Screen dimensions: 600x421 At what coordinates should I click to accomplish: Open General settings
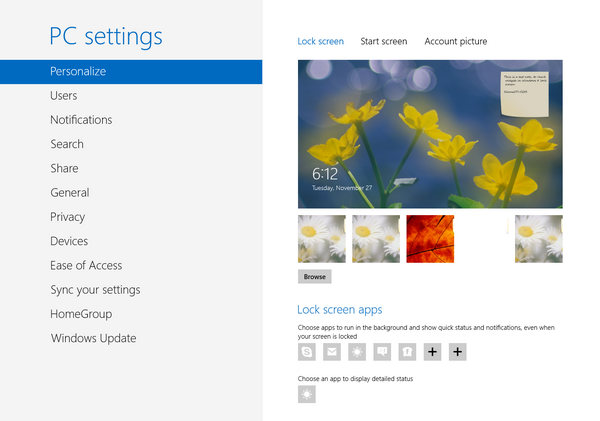[x=70, y=193]
